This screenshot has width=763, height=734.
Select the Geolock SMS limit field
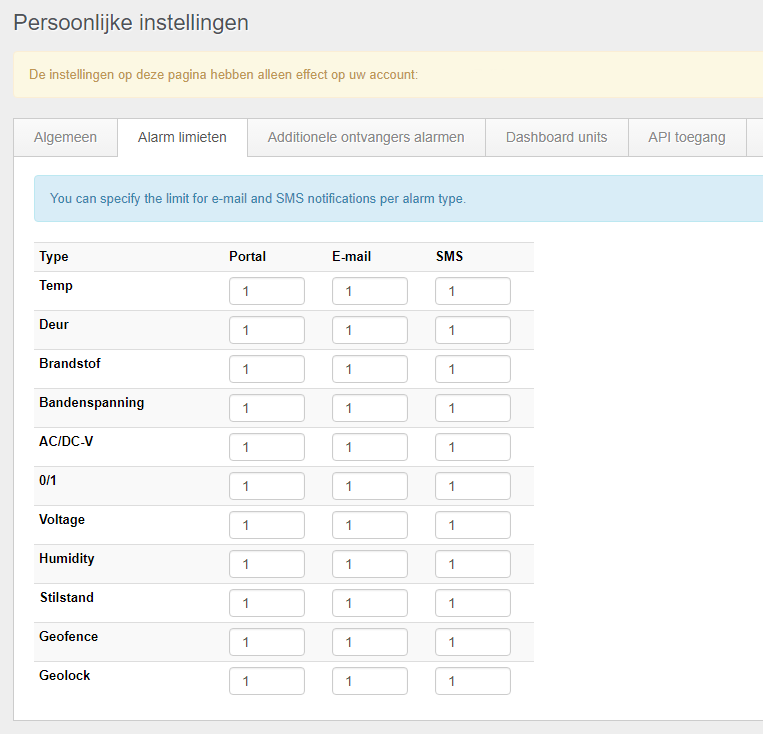pyautogui.click(x=473, y=681)
